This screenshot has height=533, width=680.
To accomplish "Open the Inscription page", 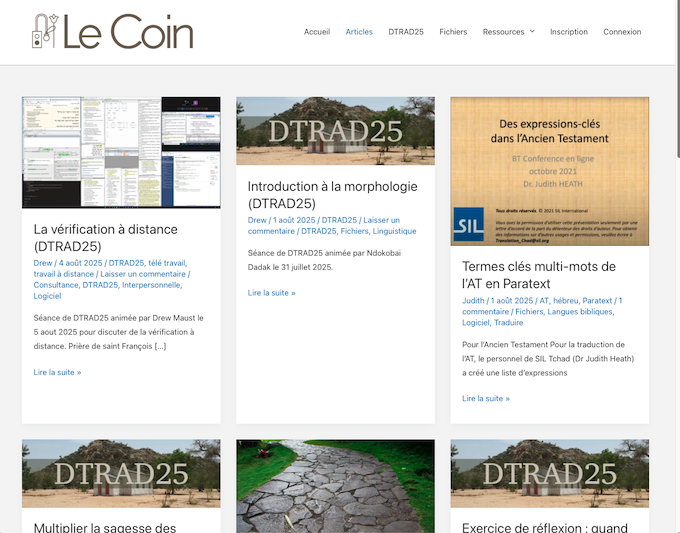I will point(569,32).
